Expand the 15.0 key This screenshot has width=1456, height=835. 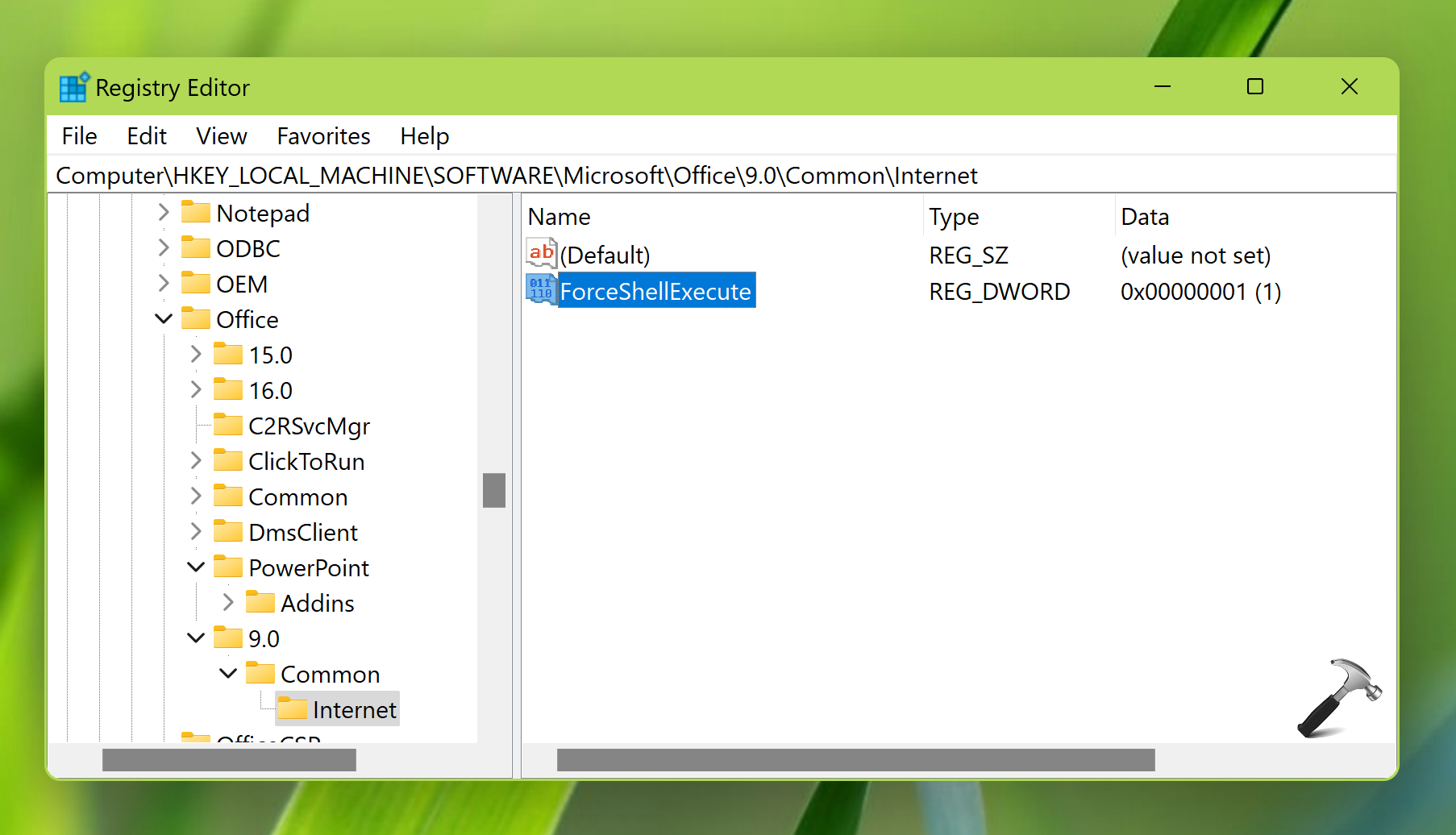(196, 355)
